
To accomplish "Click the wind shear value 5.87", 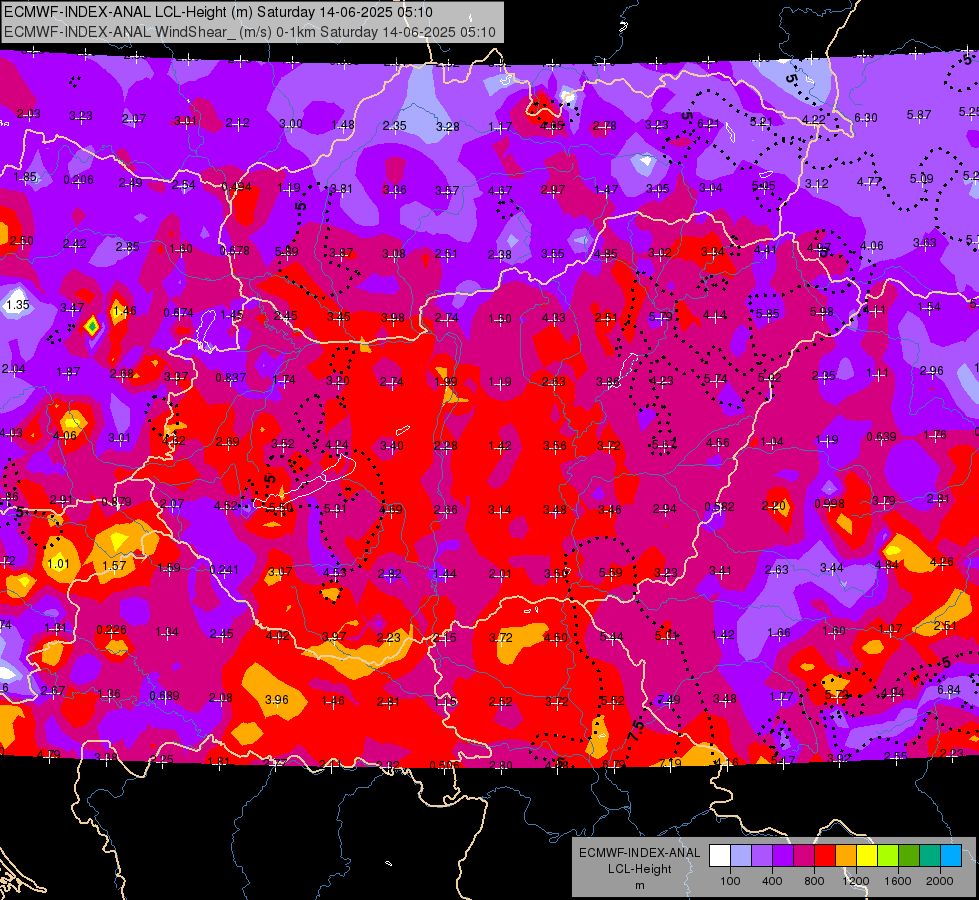I will [x=919, y=115].
